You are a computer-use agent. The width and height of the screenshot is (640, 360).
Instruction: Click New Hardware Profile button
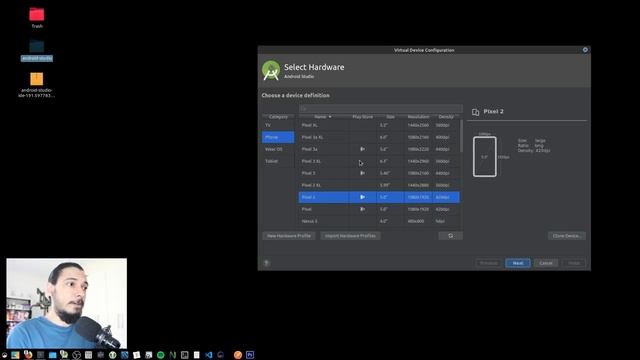click(289, 236)
